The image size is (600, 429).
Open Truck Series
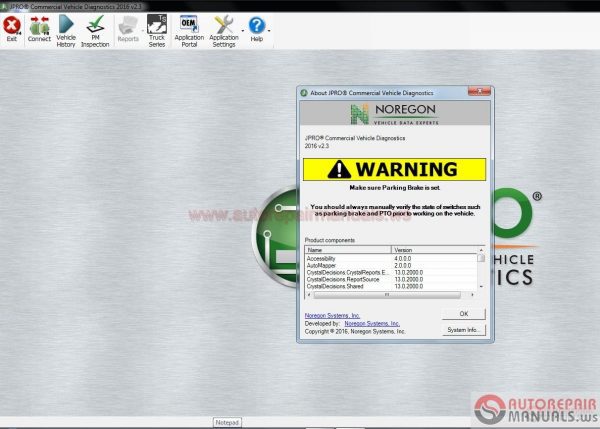pyautogui.click(x=157, y=31)
